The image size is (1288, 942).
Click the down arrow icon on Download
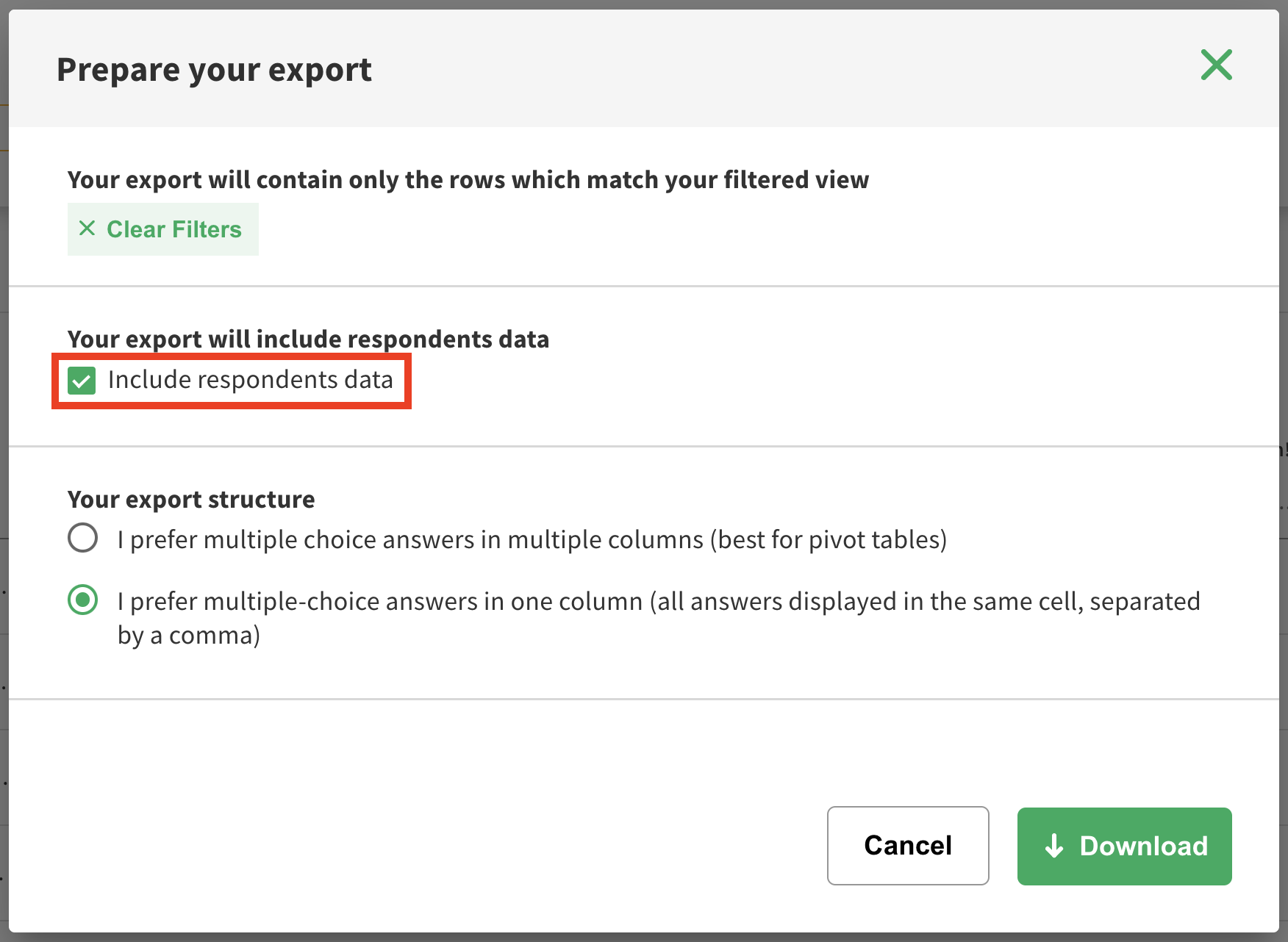point(1054,846)
